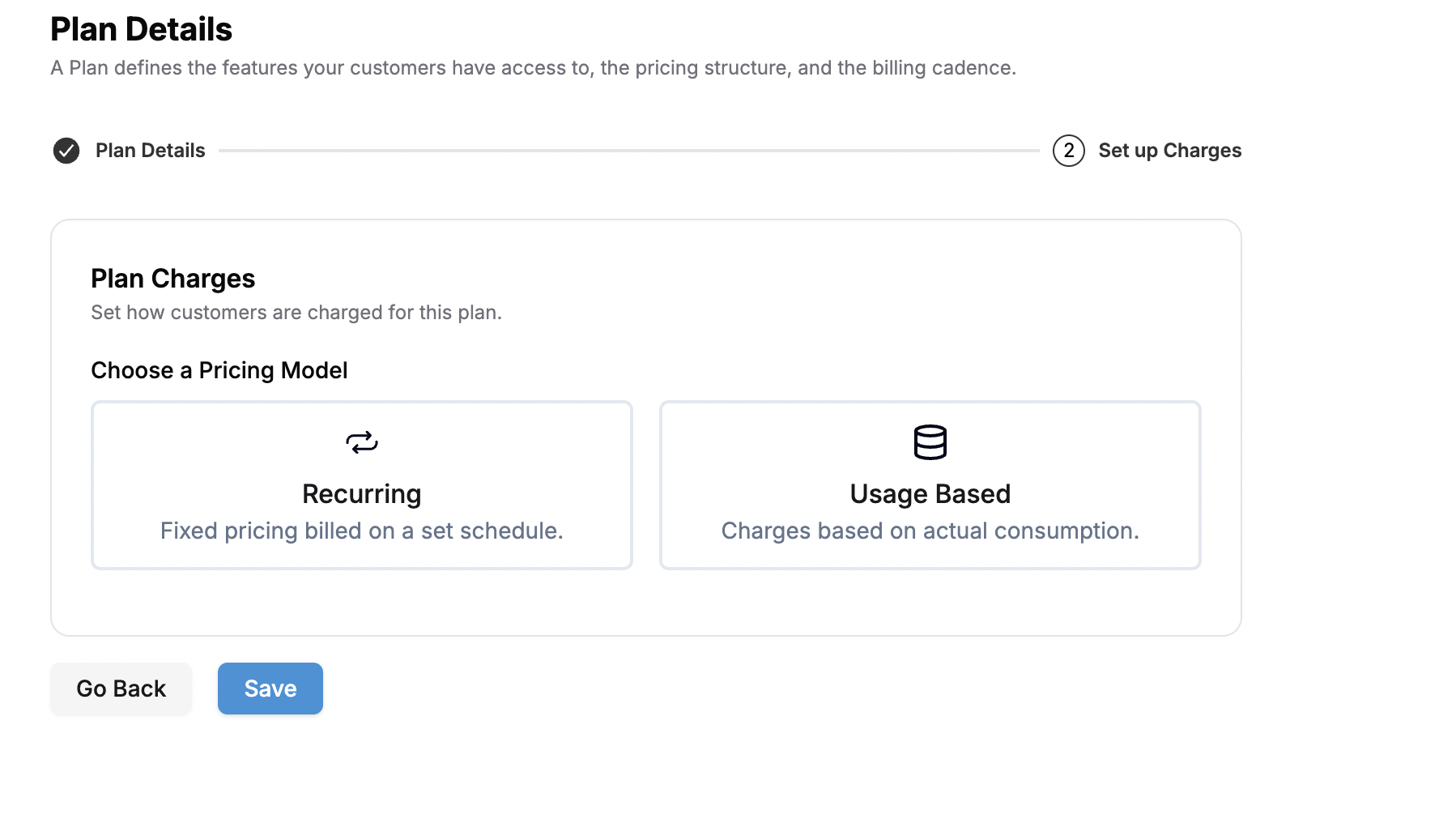This screenshot has width=1456, height=823.
Task: Select the Recurring pricing model card
Action: (362, 485)
